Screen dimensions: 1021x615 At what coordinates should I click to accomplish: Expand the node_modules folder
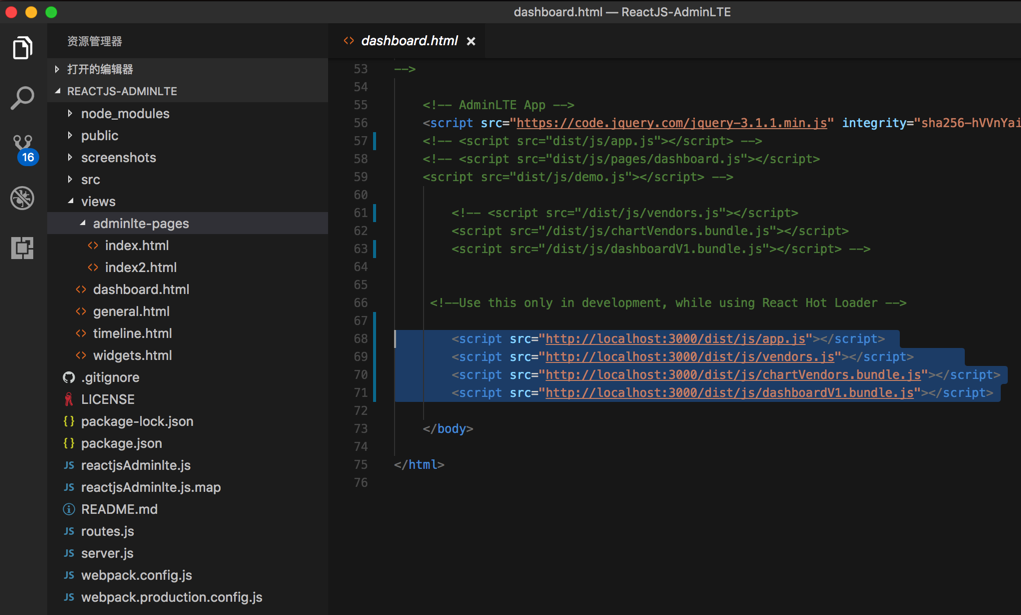(124, 114)
